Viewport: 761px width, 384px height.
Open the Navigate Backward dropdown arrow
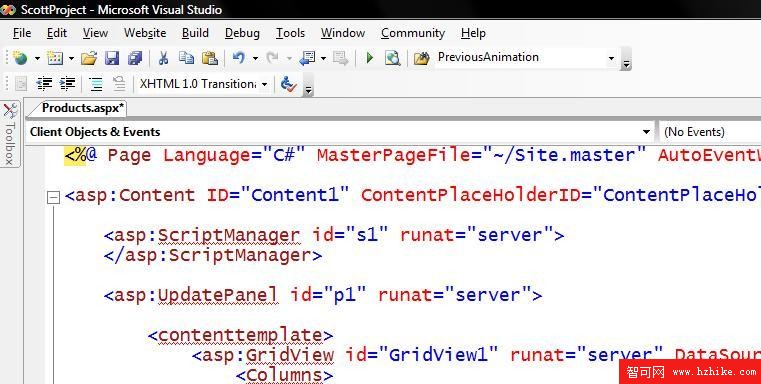pyautogui.click(x=324, y=59)
